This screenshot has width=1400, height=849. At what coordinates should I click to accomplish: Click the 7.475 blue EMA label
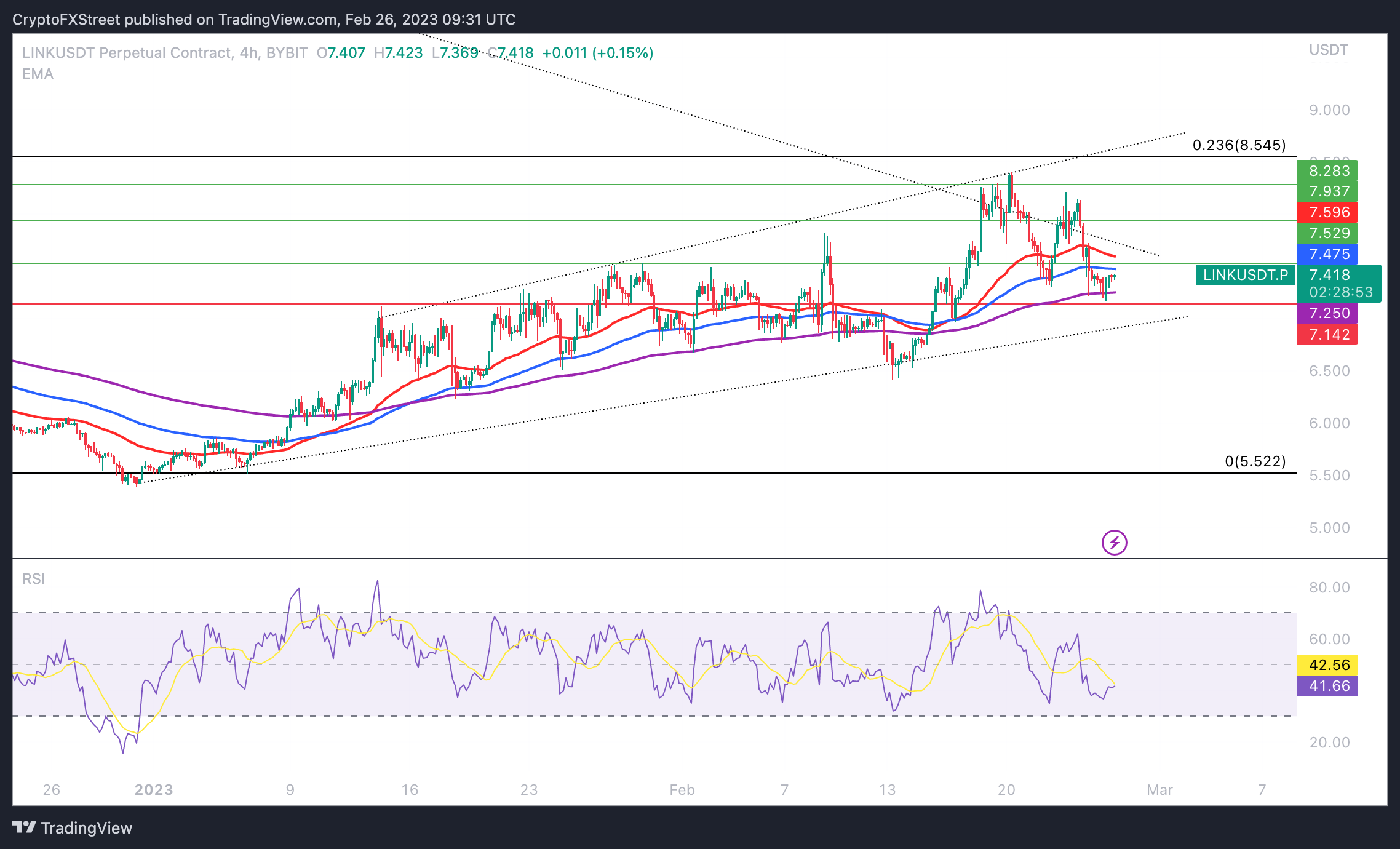coord(1327,254)
